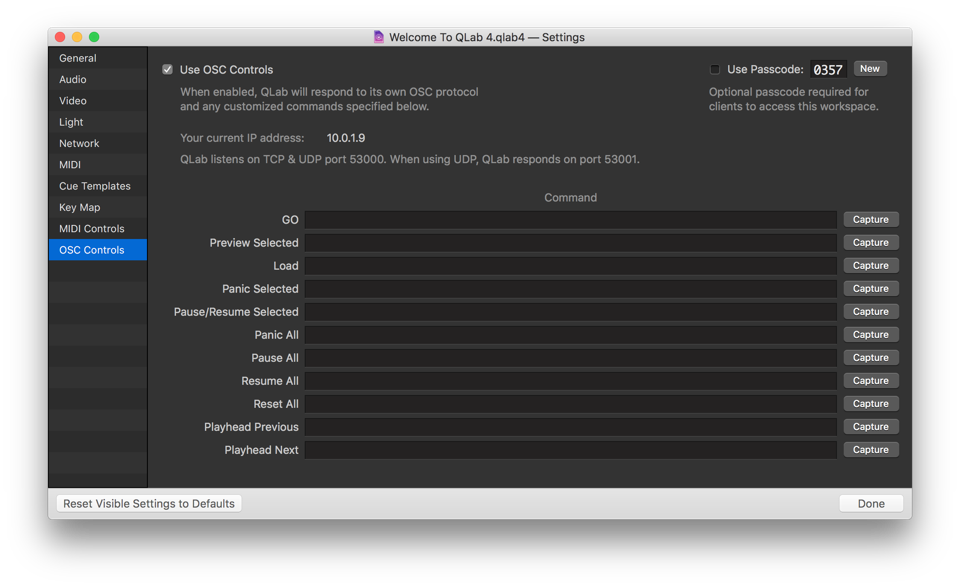Switch to MIDI Controls in sidebar

pyautogui.click(x=92, y=229)
